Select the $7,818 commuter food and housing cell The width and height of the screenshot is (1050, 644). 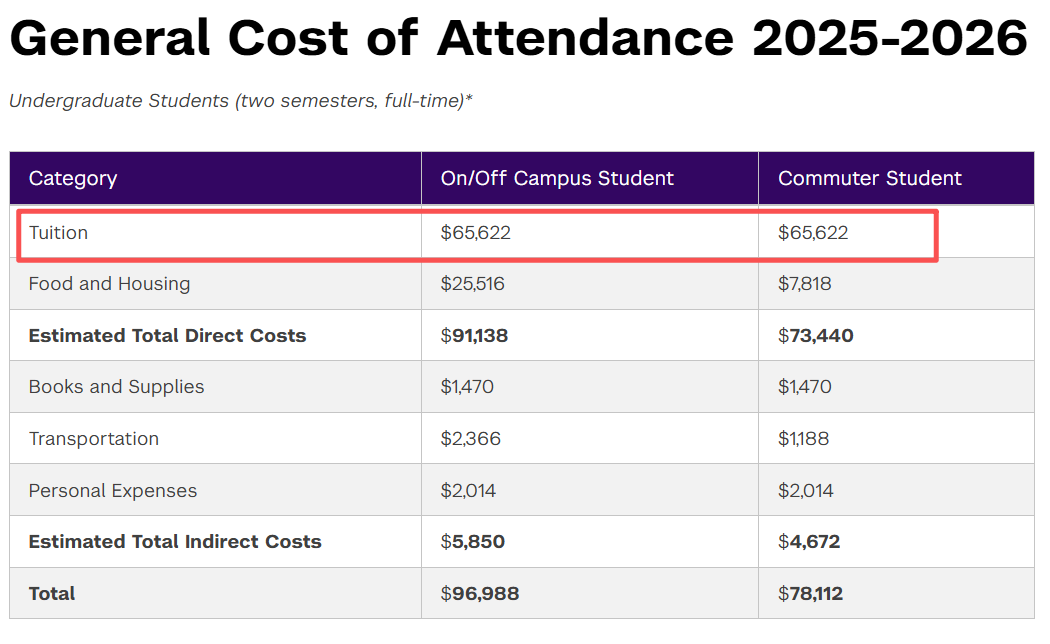pos(804,284)
